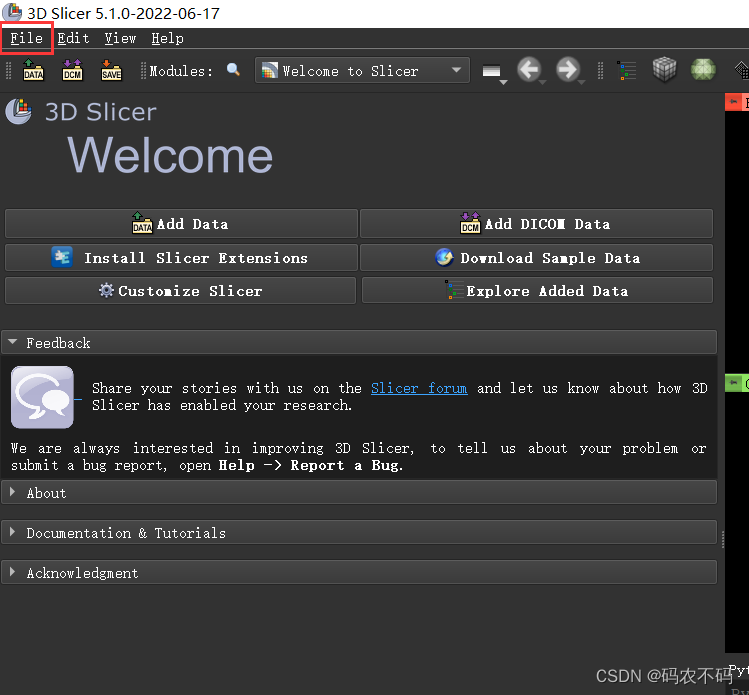Go to next module with forward arrow

click(x=567, y=70)
